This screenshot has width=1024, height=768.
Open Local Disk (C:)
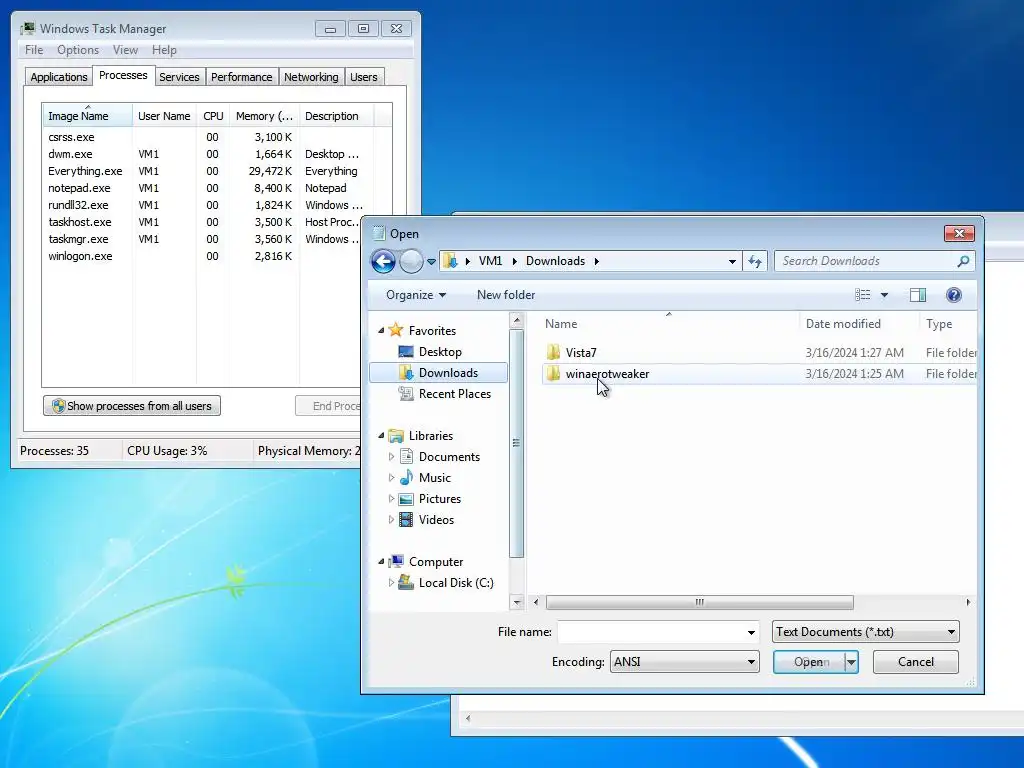455,583
